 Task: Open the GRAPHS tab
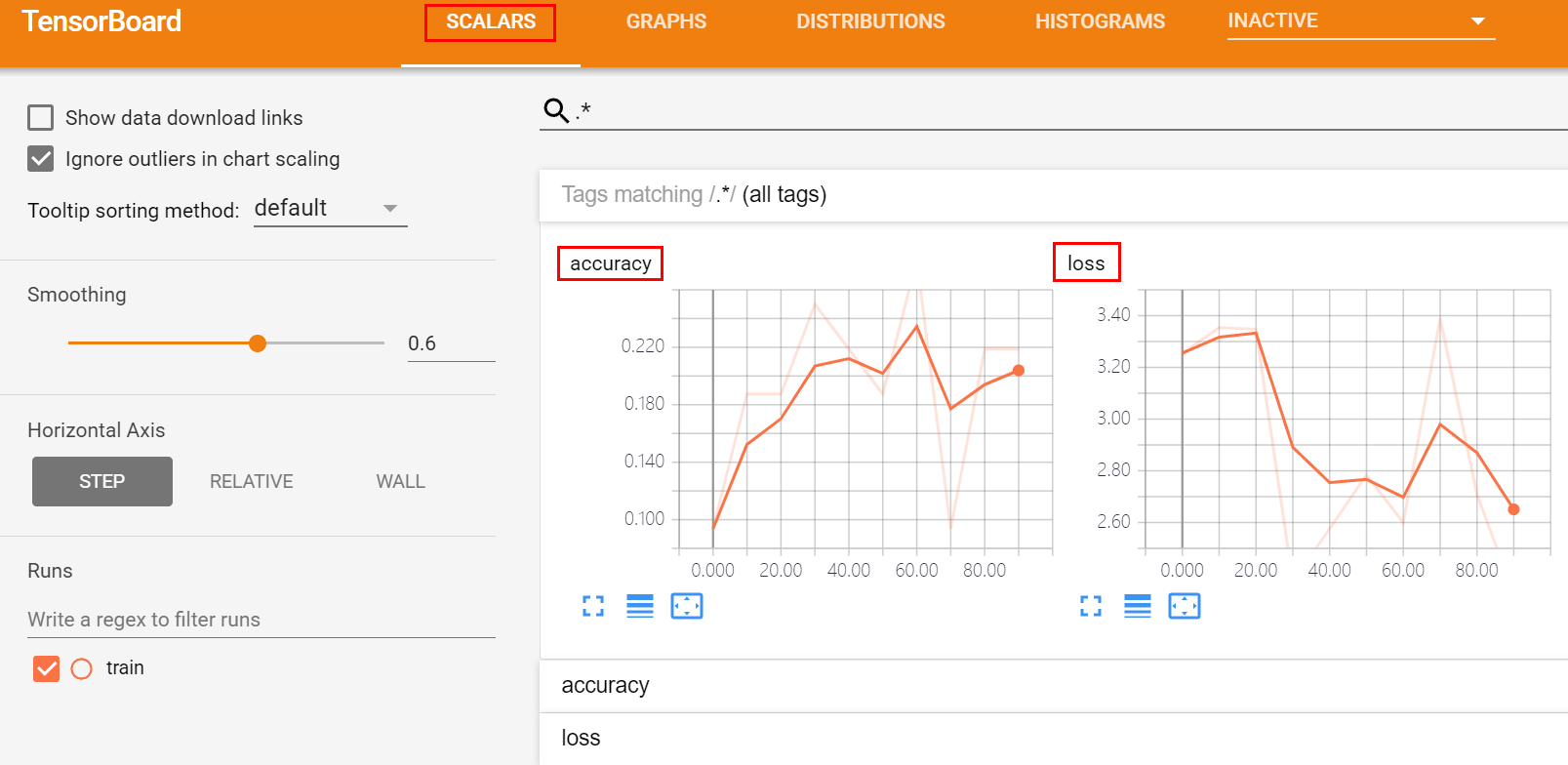pos(666,21)
